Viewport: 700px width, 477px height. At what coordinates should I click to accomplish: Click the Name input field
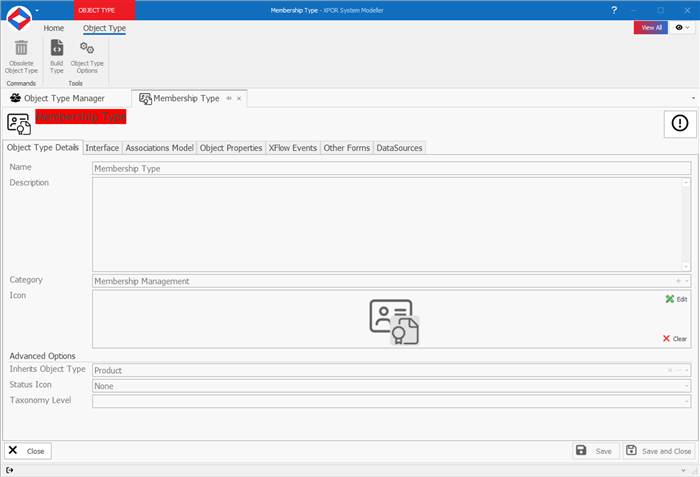pos(392,168)
